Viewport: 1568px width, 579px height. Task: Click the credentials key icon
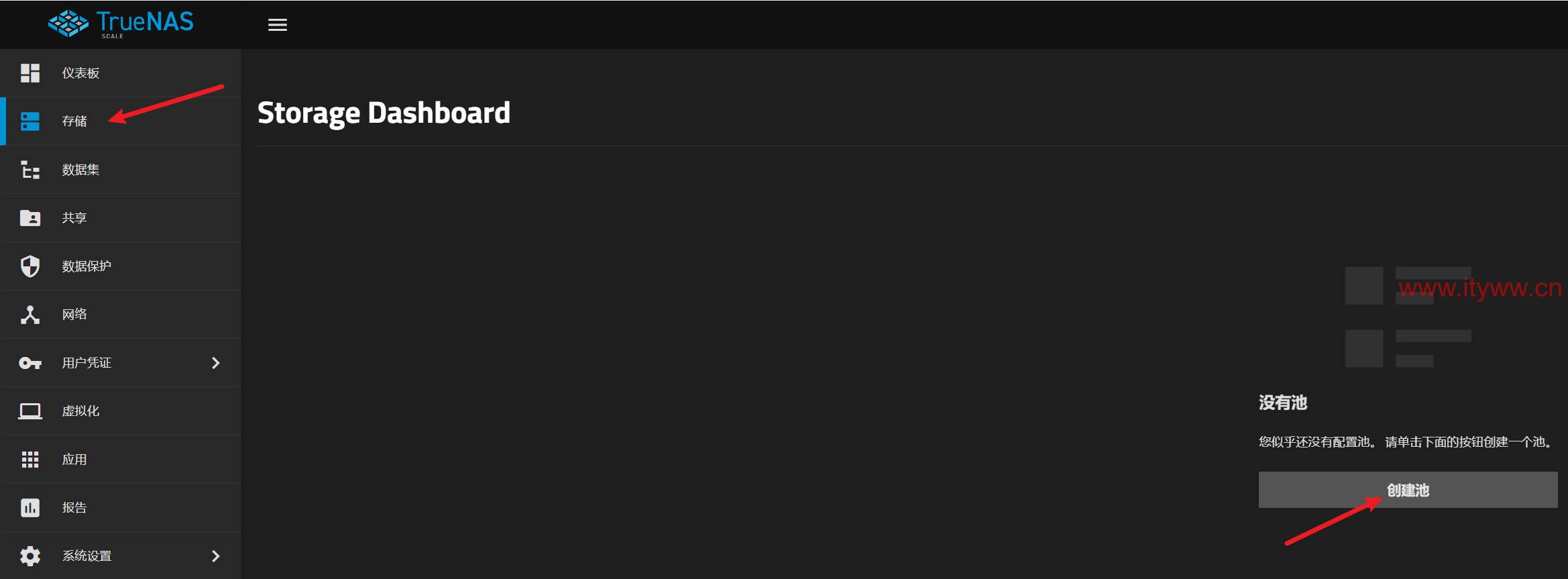30,363
